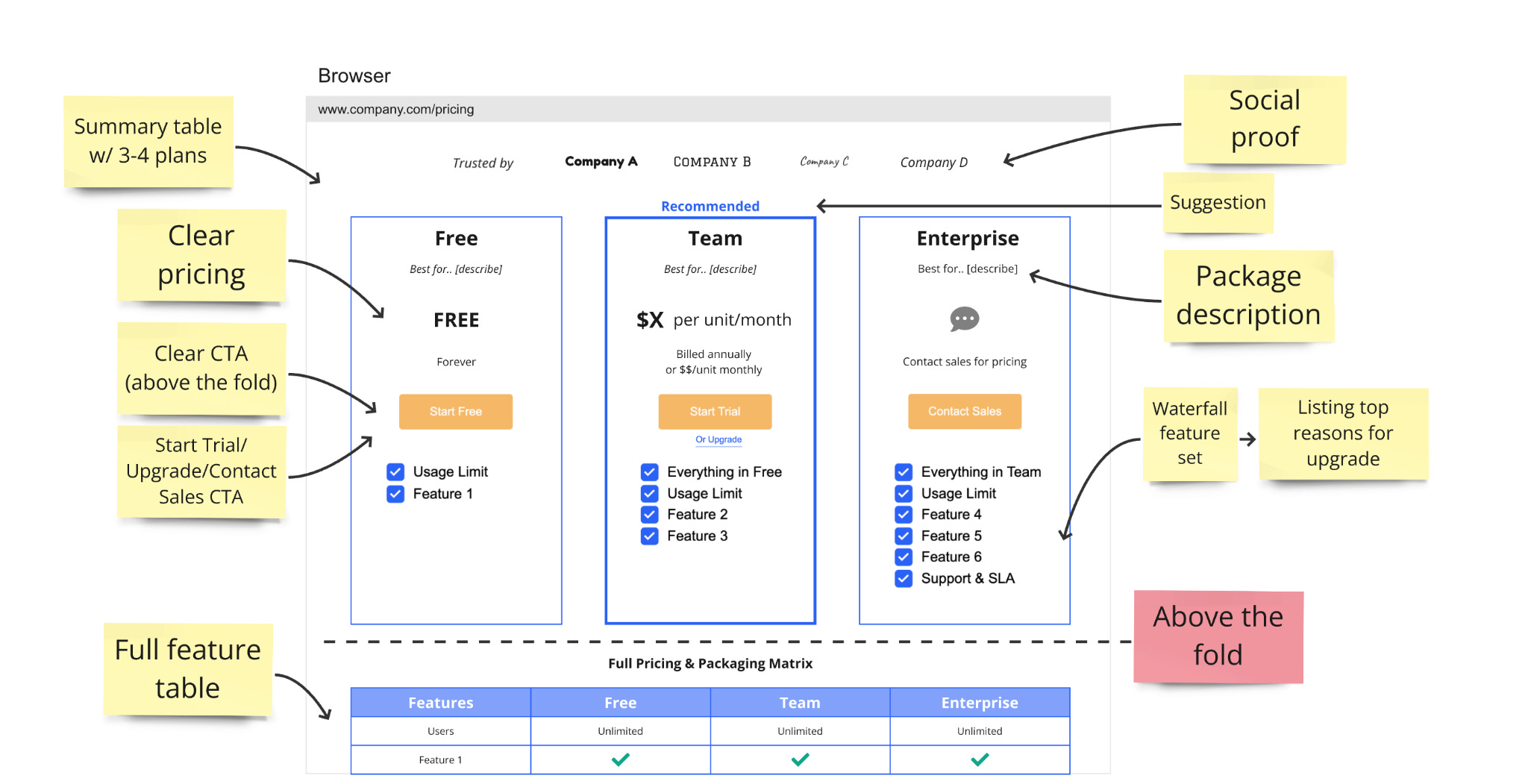Click the Team plan title

click(715, 239)
